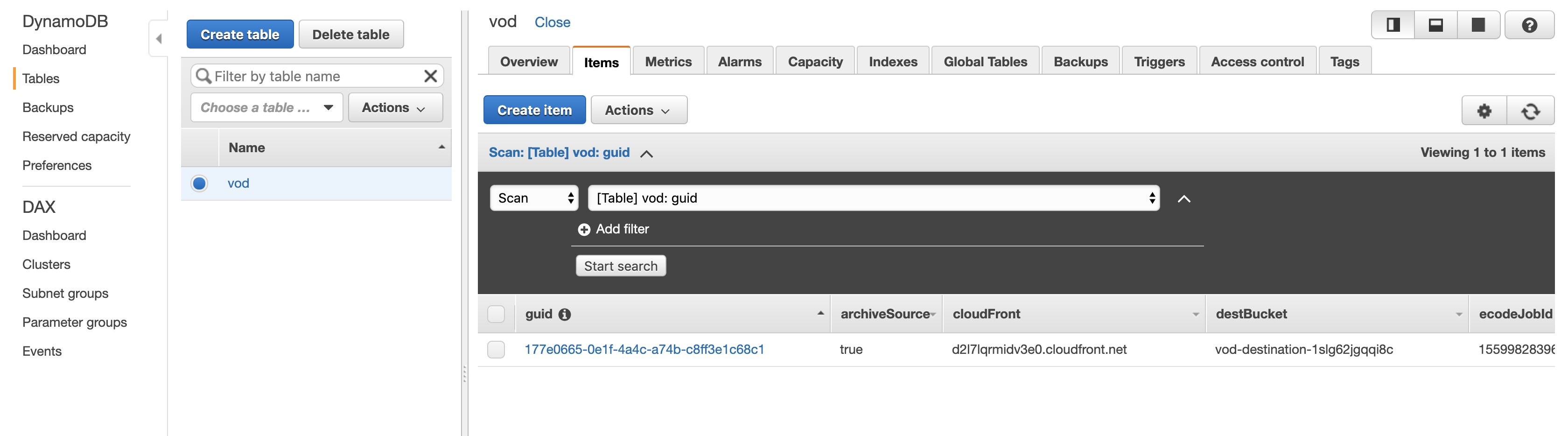Open the help question mark icon
This screenshot has width=1568, height=436.
(x=1529, y=25)
